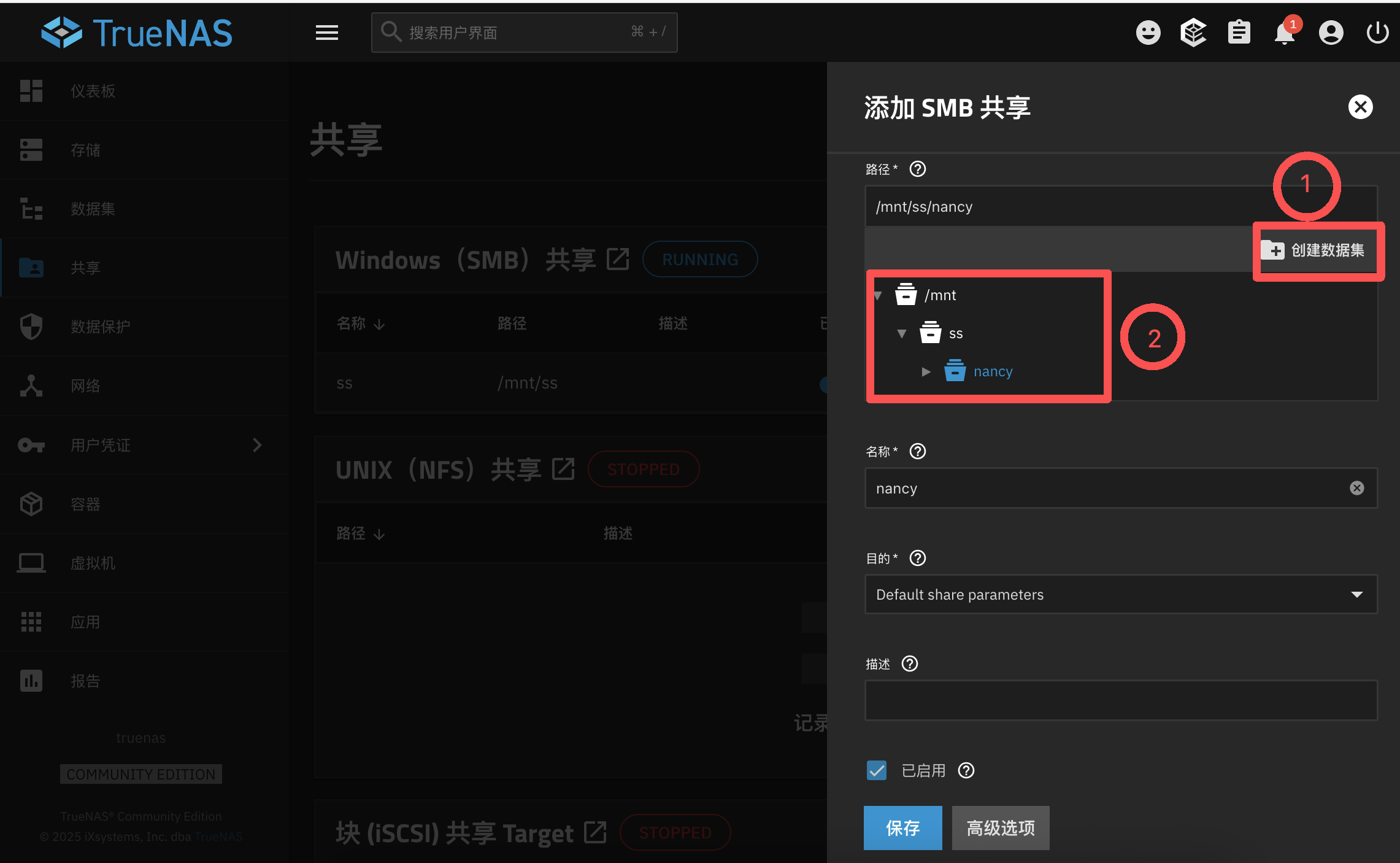Collapse the /mnt tree node
This screenshot has height=863, width=1400.
tap(878, 296)
